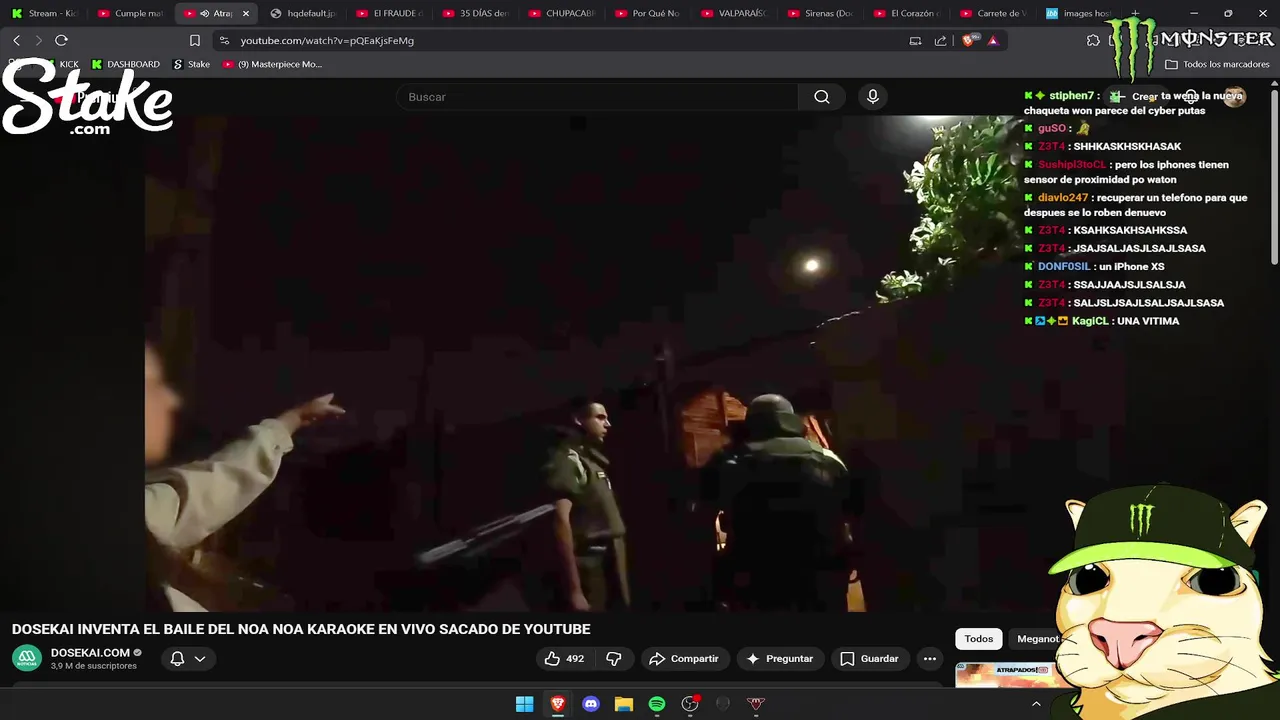Switch to the Sirenas tab
This screenshot has width=1280, height=720.
[x=820, y=14]
